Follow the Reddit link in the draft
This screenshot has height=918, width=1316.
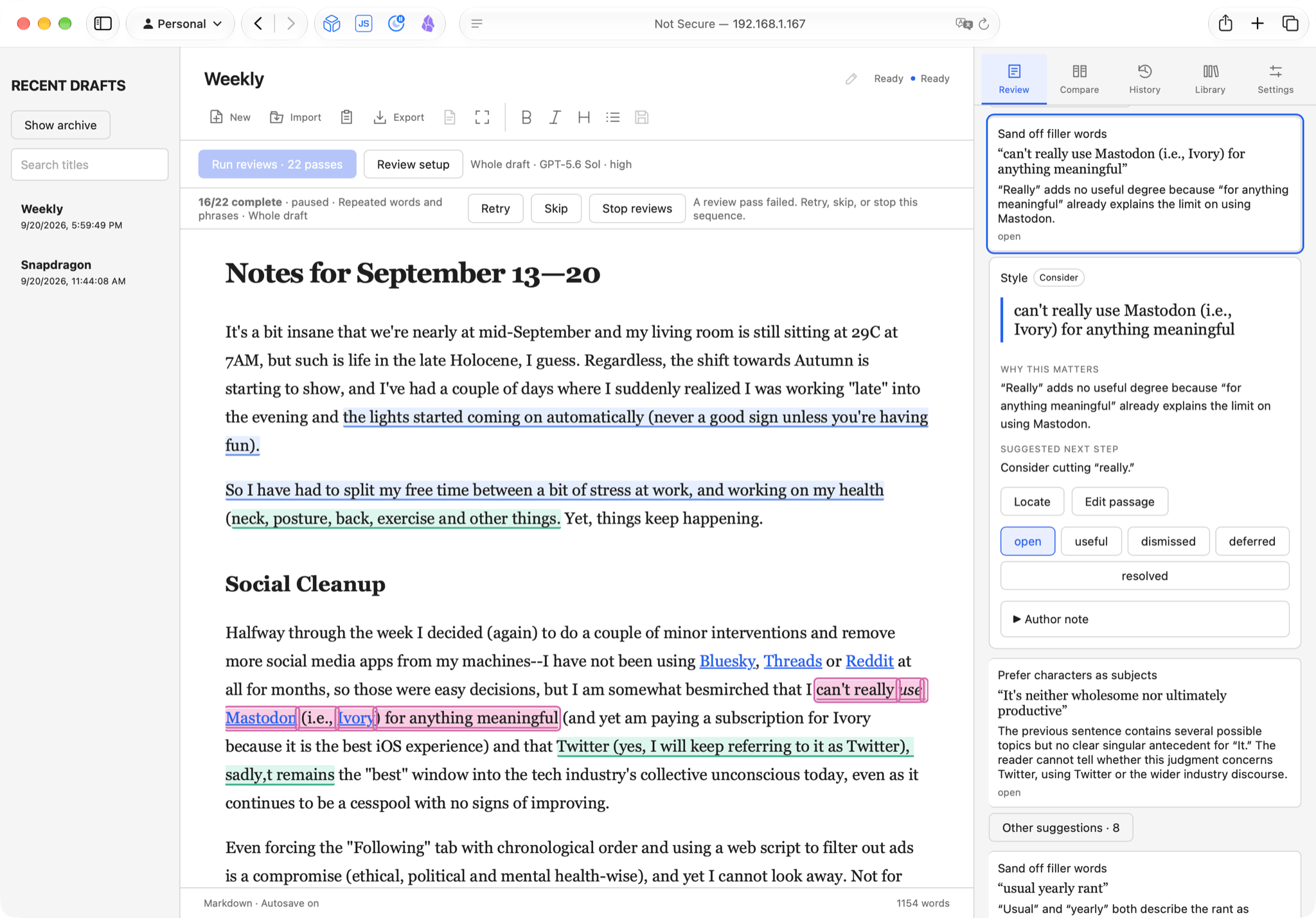click(x=869, y=660)
